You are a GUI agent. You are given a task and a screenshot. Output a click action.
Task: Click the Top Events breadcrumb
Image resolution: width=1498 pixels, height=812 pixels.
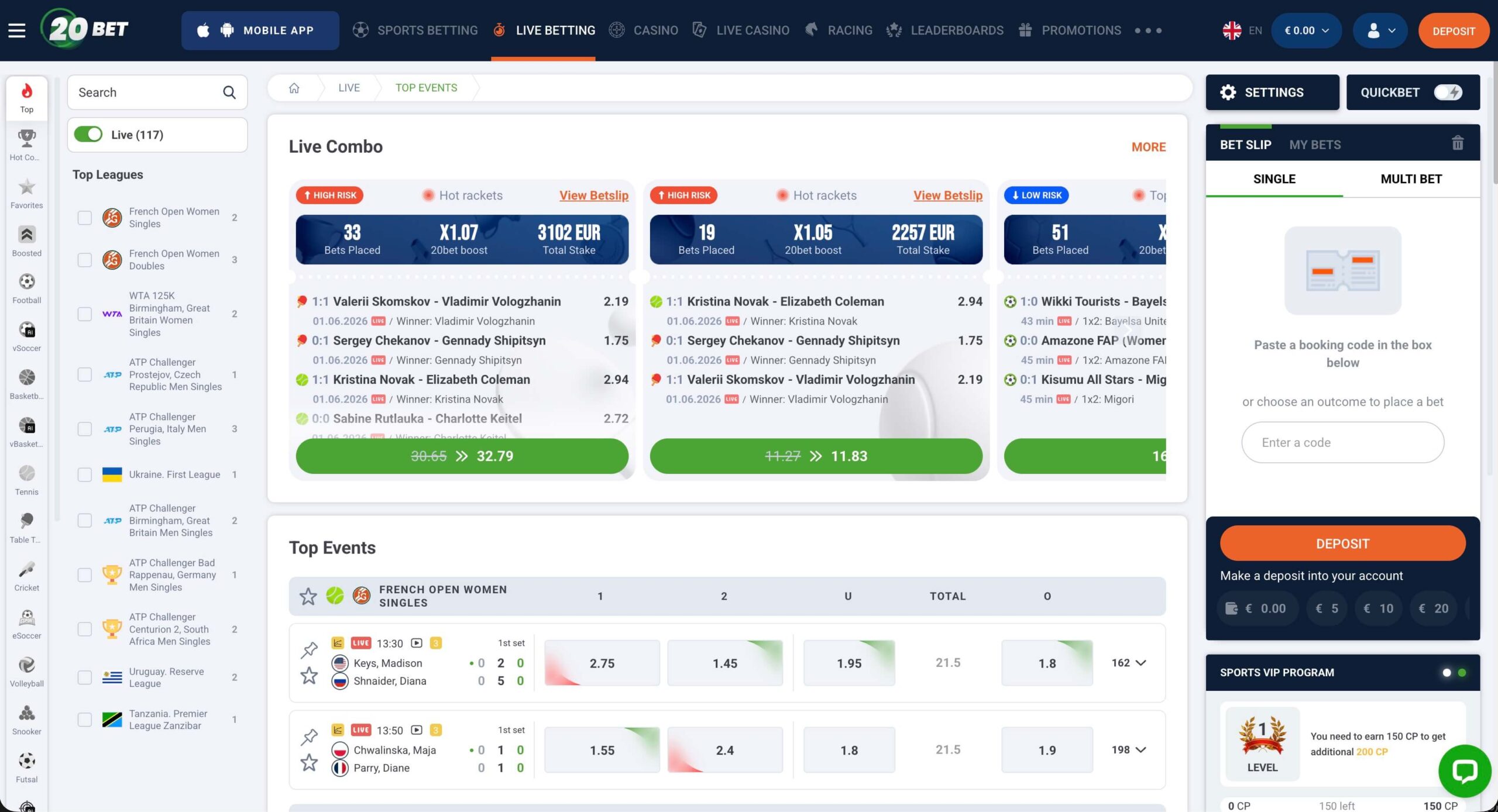[426, 88]
